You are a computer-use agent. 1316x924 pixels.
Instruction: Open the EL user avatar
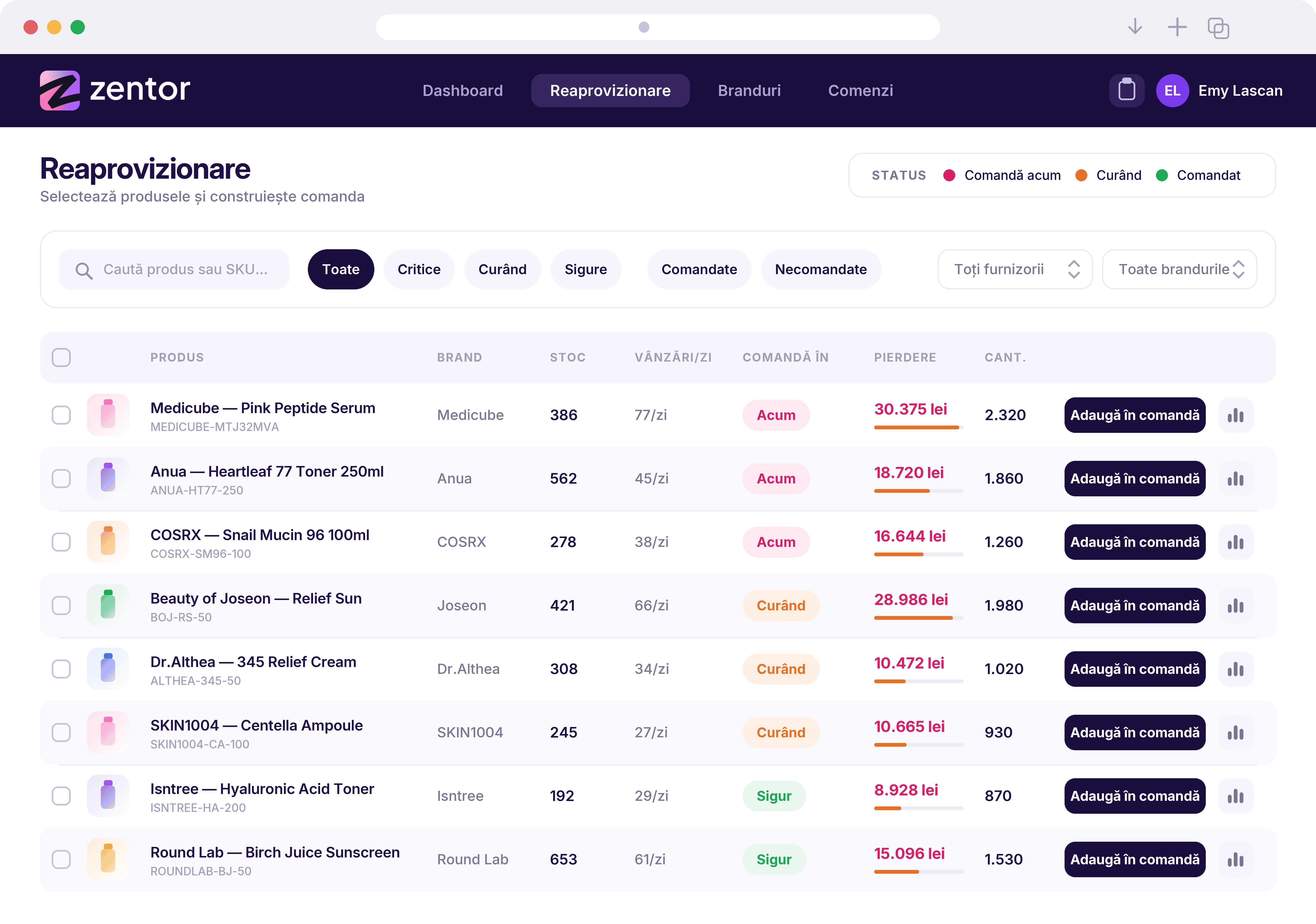tap(1172, 91)
